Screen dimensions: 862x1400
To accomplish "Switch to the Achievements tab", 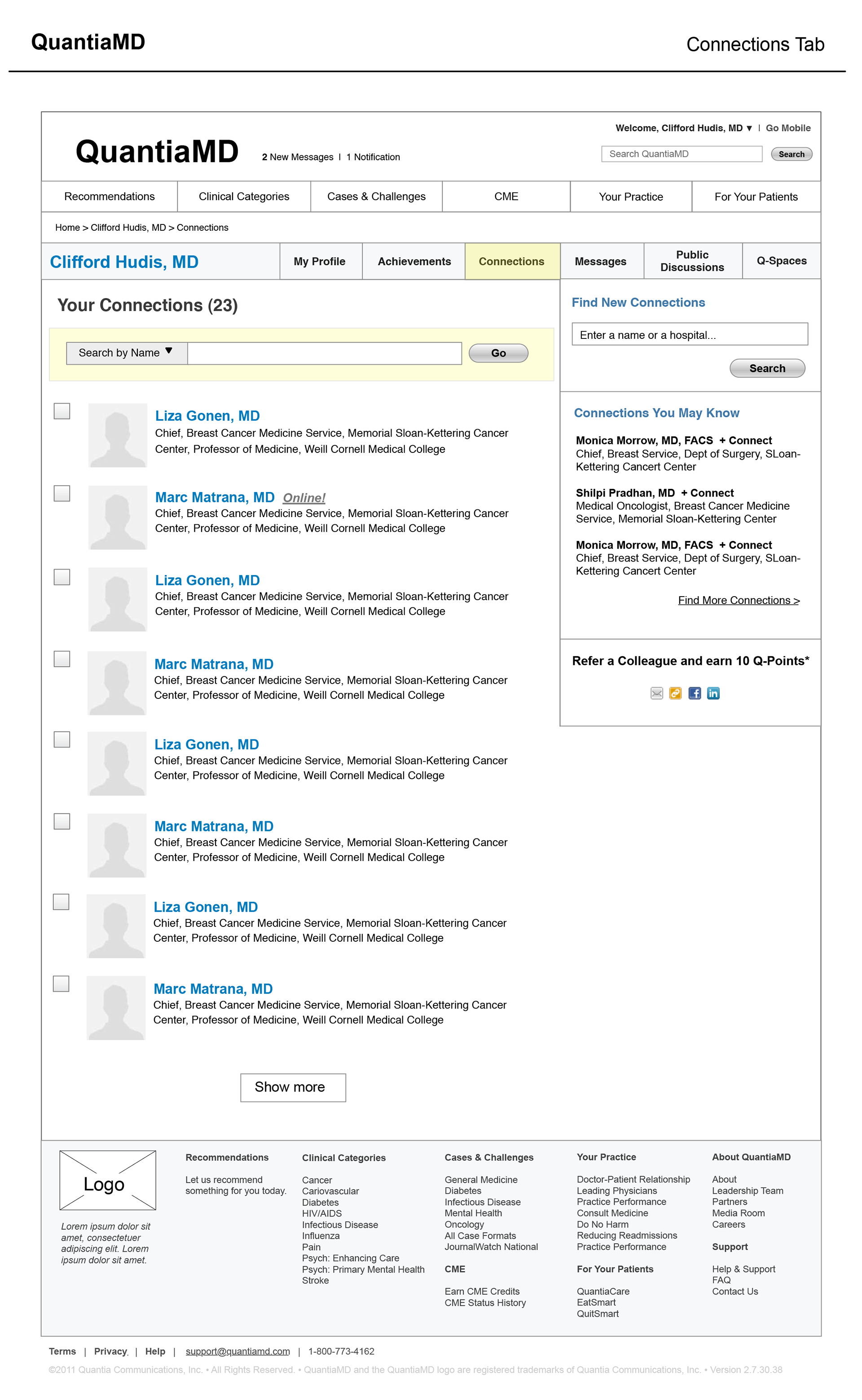I will [414, 261].
